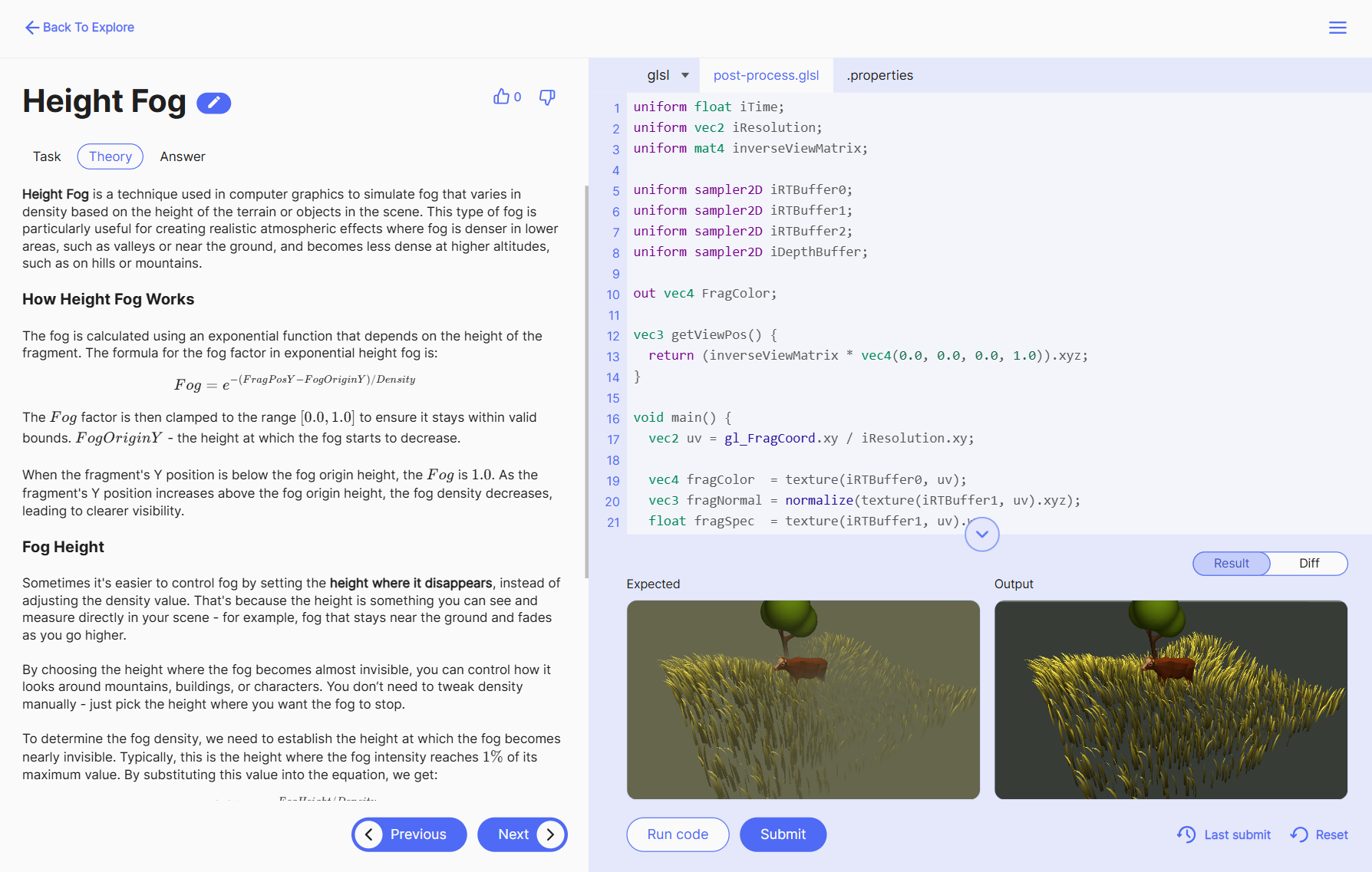Click the theory panel vertical scrollbar
Image resolution: width=1372 pixels, height=872 pixels.
(x=586, y=383)
